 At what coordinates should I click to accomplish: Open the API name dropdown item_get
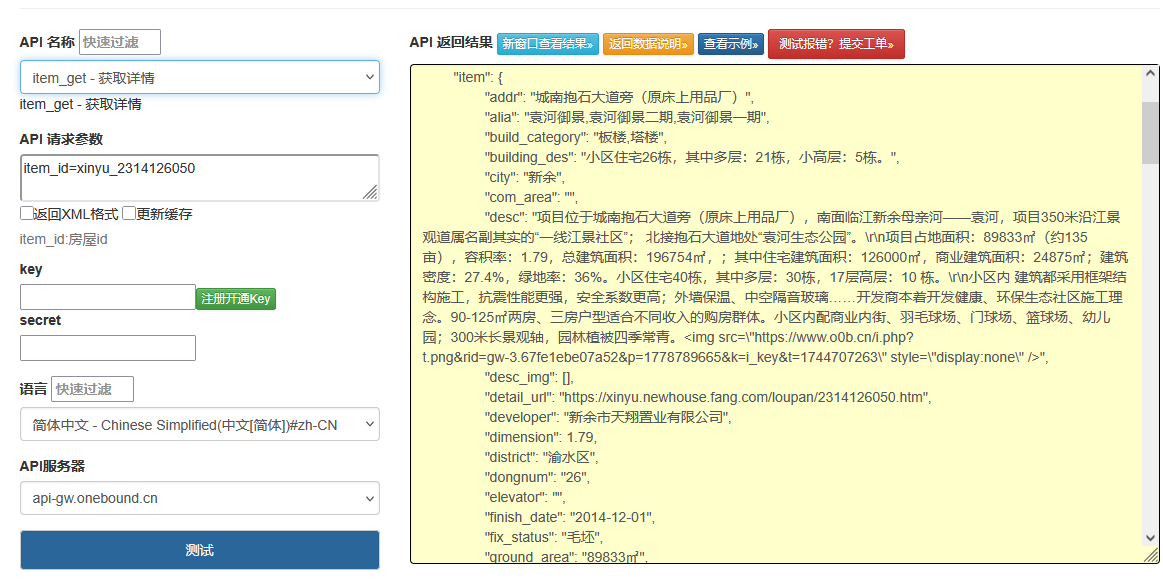200,77
